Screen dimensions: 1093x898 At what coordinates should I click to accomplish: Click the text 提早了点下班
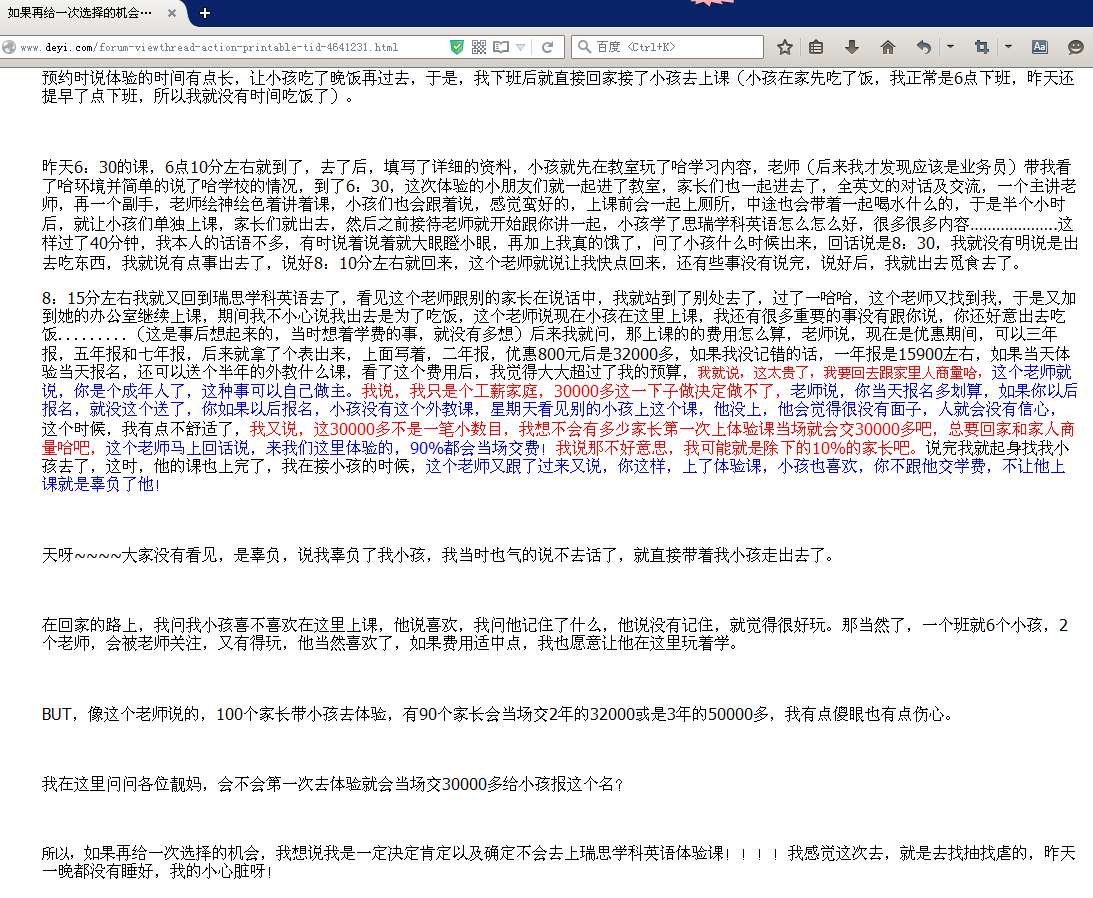(89, 96)
